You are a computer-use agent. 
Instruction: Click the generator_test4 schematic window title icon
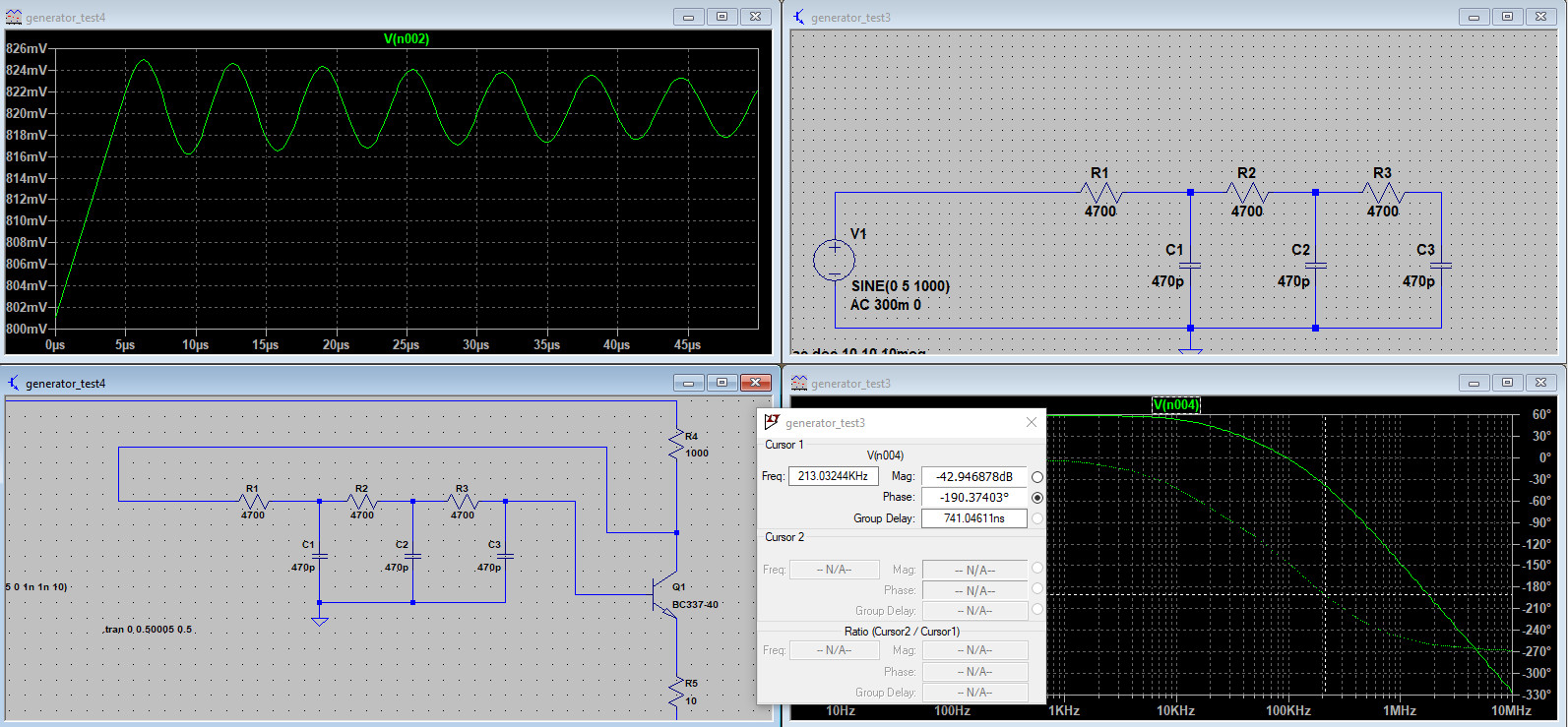coord(13,383)
